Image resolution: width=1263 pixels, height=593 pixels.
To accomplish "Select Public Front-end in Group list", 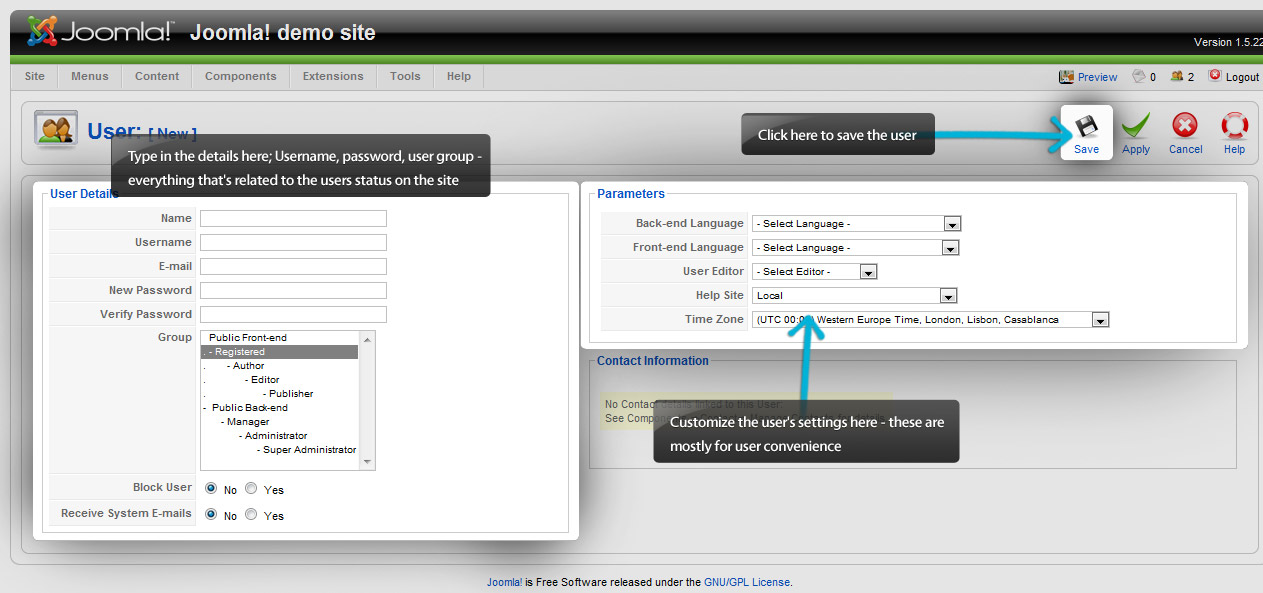I will [x=279, y=338].
